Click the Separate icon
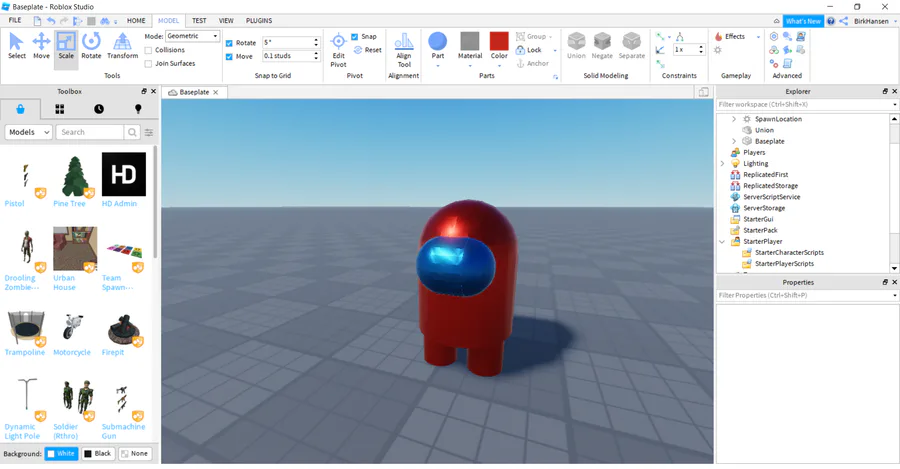900x469 pixels. point(631,41)
